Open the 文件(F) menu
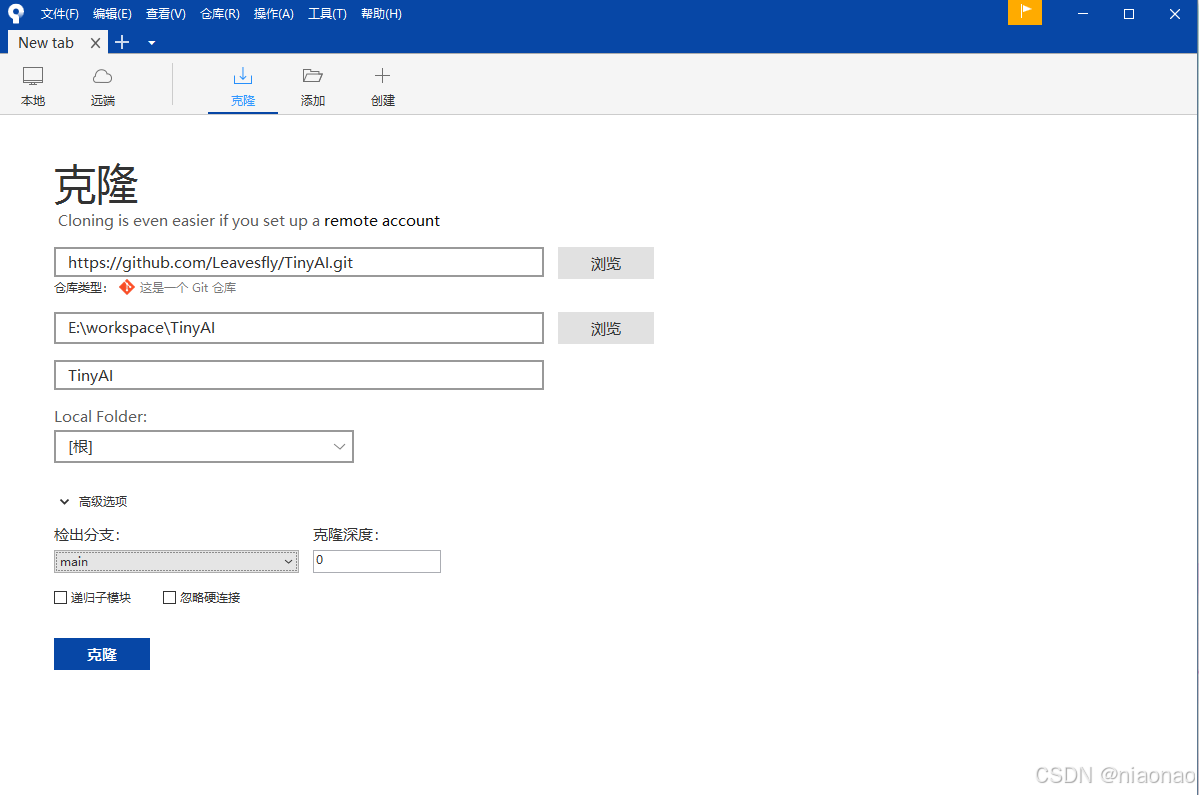Viewport: 1199px width, 795px height. (60, 14)
